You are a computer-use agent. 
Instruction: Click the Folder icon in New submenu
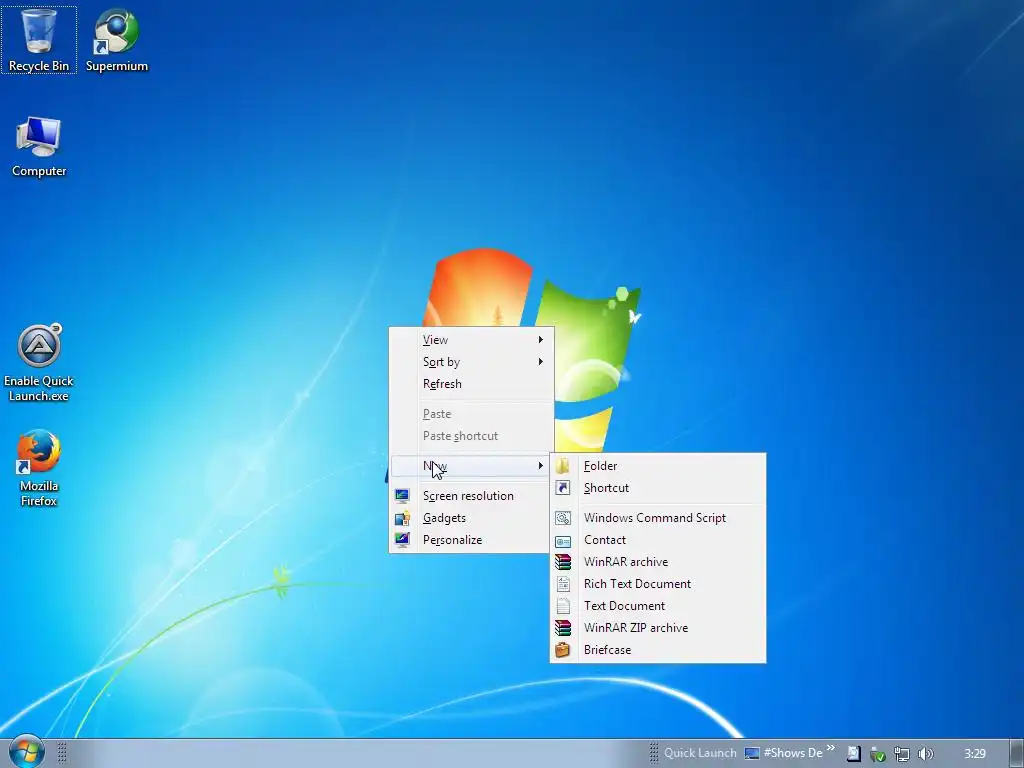(x=562, y=466)
